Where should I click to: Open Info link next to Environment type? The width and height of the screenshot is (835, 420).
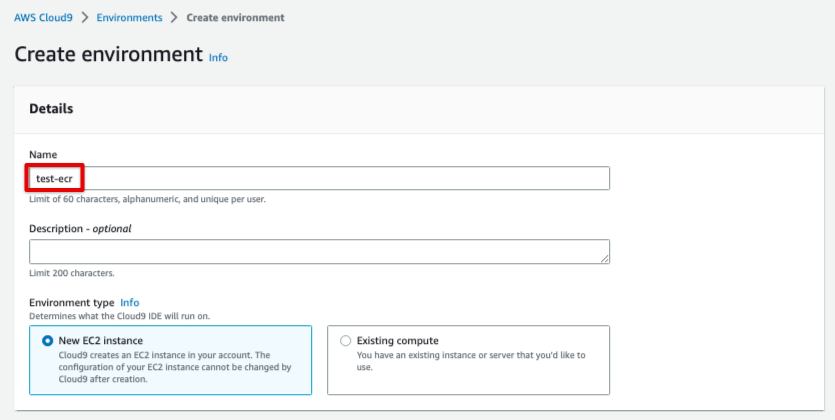click(130, 302)
